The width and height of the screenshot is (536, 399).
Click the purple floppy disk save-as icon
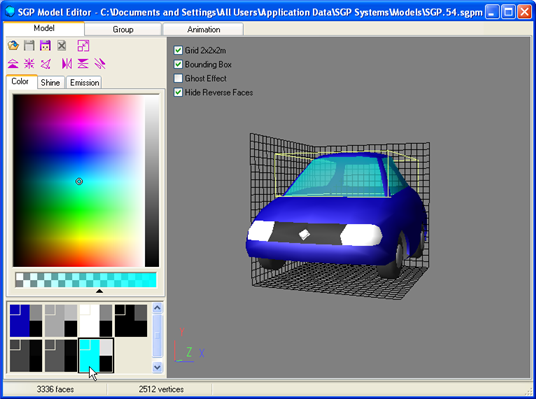pos(45,45)
